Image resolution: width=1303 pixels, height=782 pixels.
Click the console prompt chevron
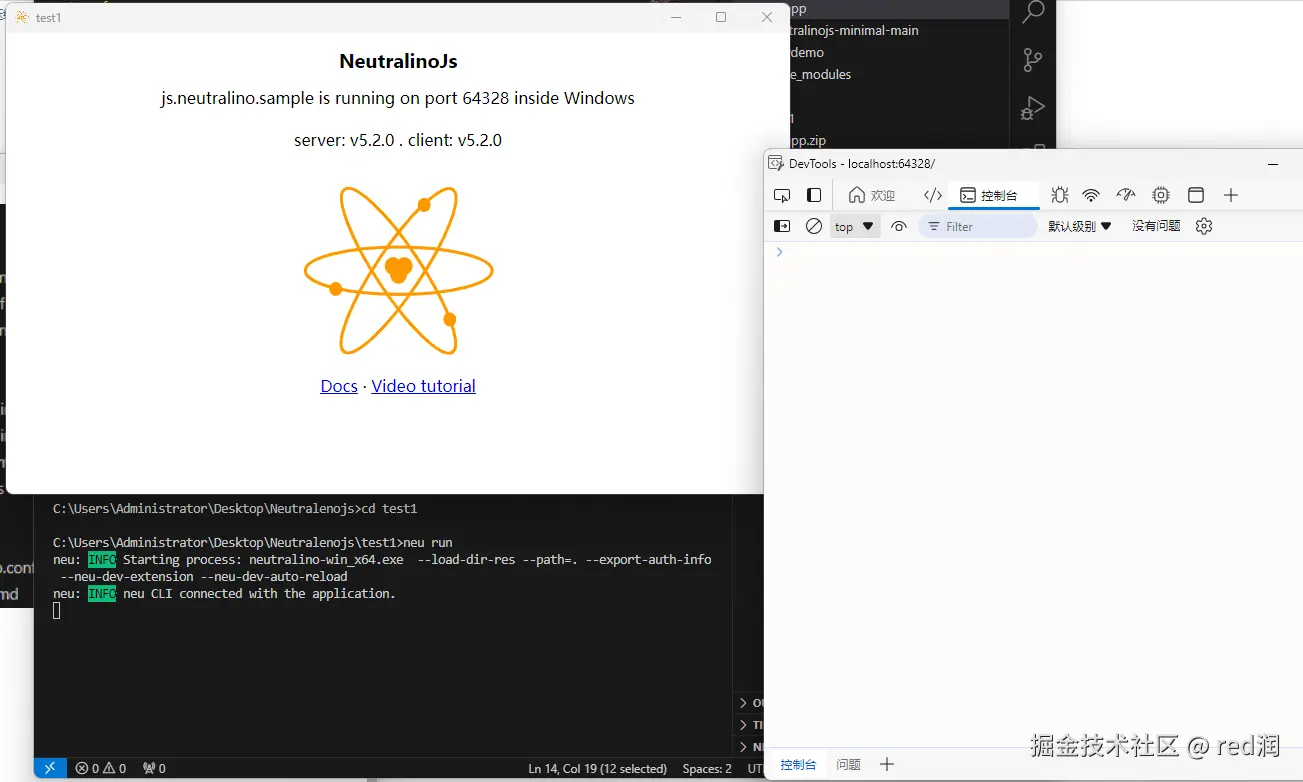pos(780,252)
